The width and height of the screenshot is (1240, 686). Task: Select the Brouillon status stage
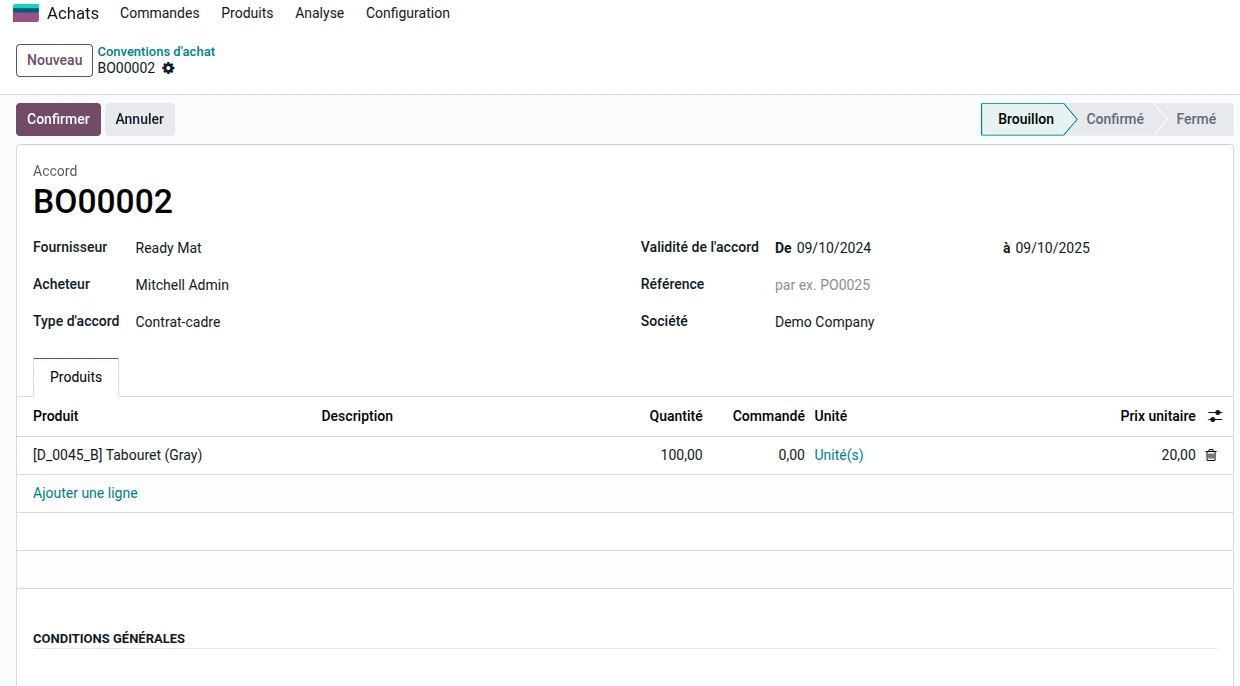coord(1025,119)
